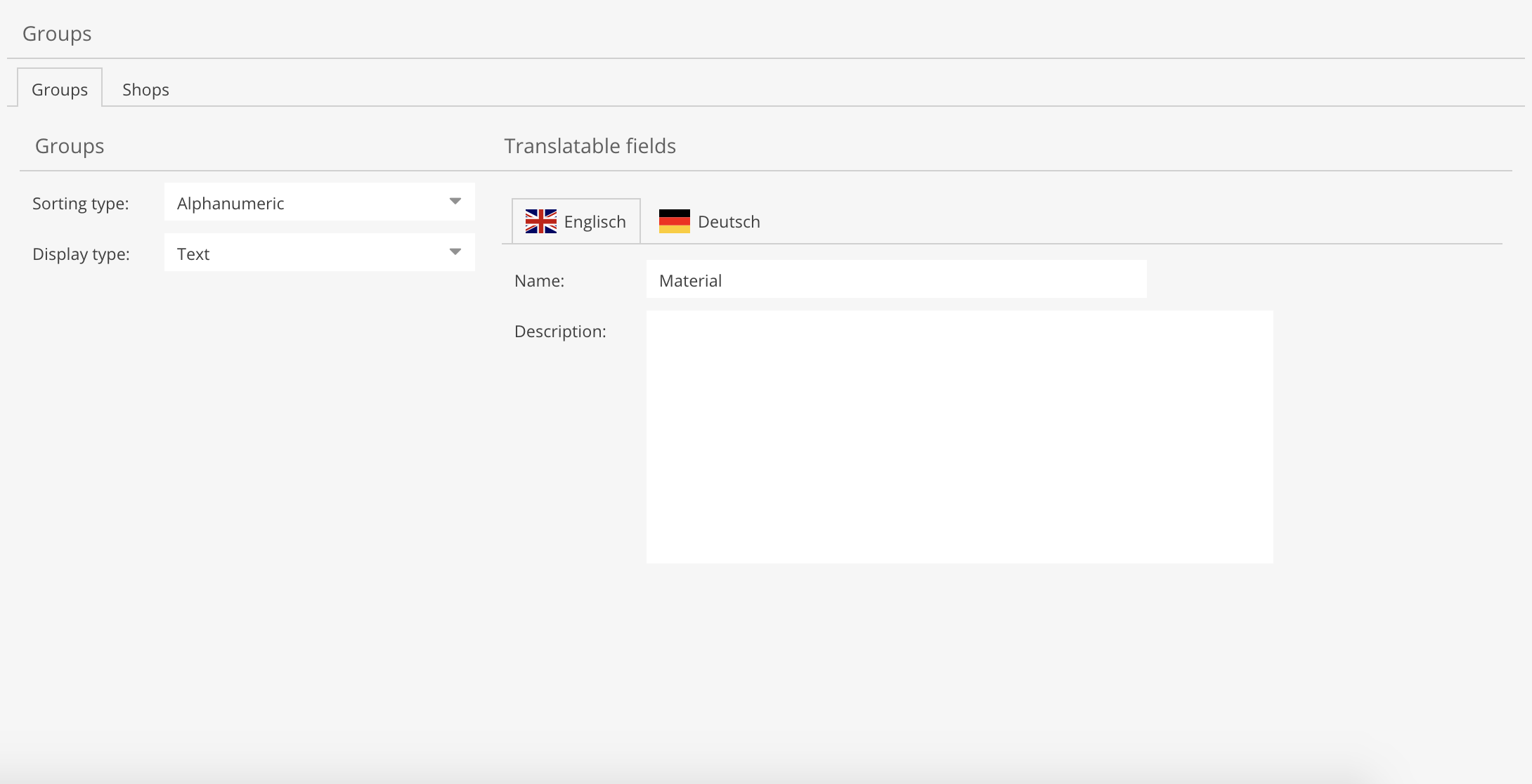
Task: Click the top Groups panel title
Action: [57, 34]
